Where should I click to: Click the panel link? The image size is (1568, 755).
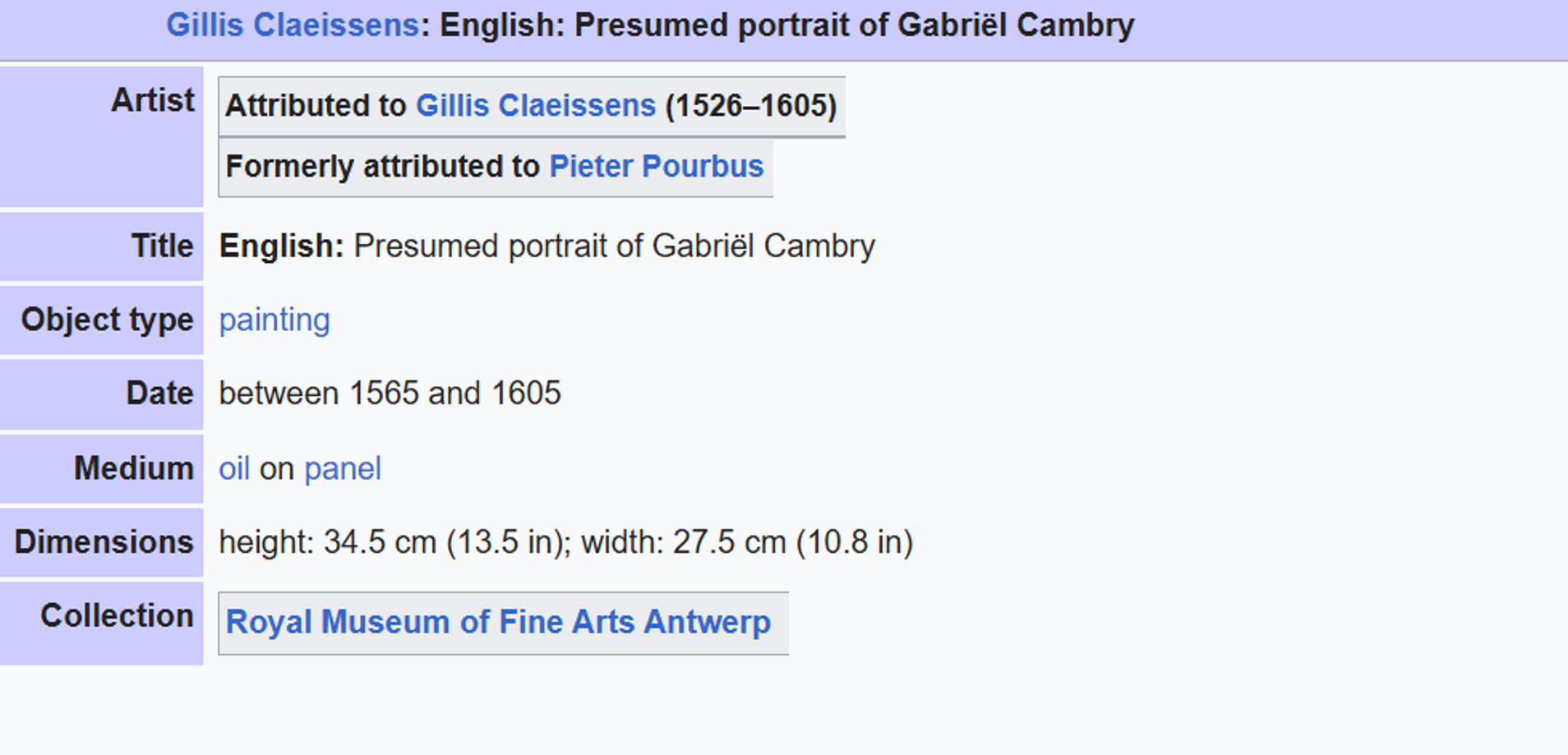[x=342, y=468]
